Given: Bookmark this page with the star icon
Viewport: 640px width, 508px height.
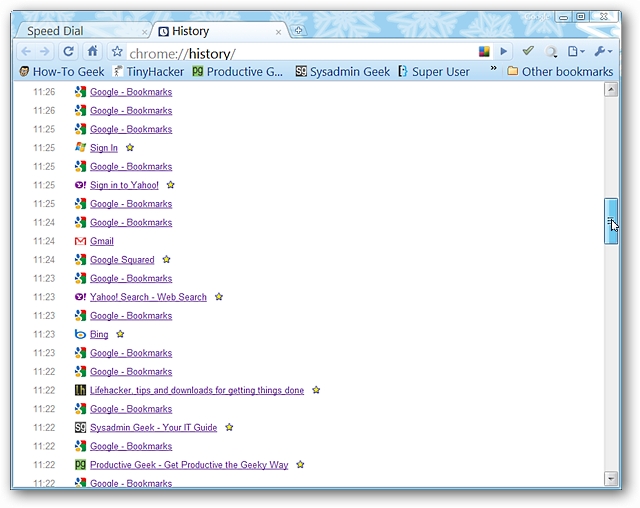Looking at the screenshot, I should click(117, 51).
